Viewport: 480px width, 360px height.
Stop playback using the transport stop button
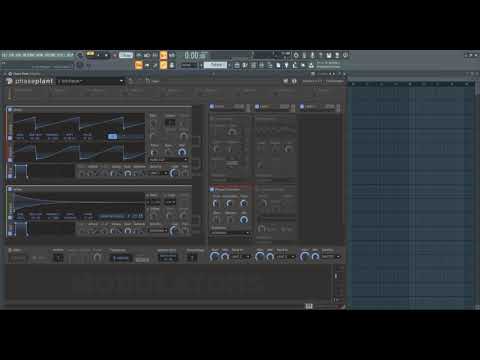point(106,55)
